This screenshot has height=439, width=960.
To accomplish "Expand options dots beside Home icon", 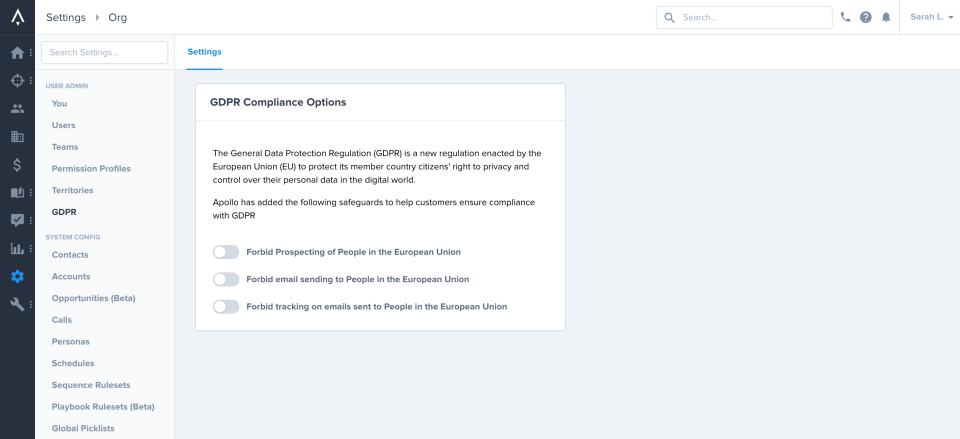I will coord(31,53).
